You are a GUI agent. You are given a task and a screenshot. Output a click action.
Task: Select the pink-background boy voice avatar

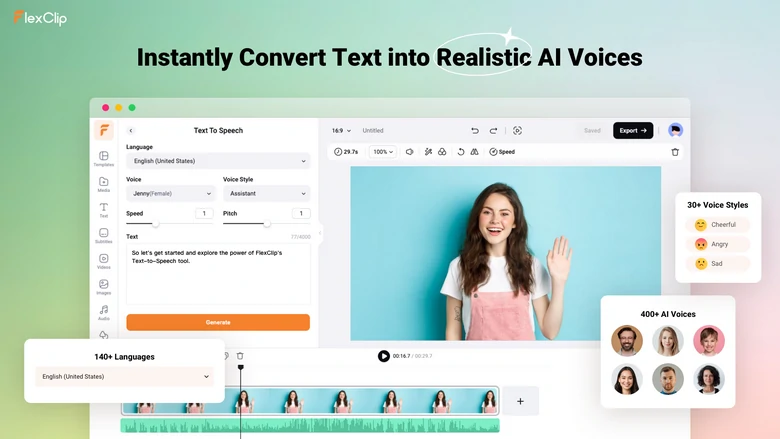click(x=709, y=341)
